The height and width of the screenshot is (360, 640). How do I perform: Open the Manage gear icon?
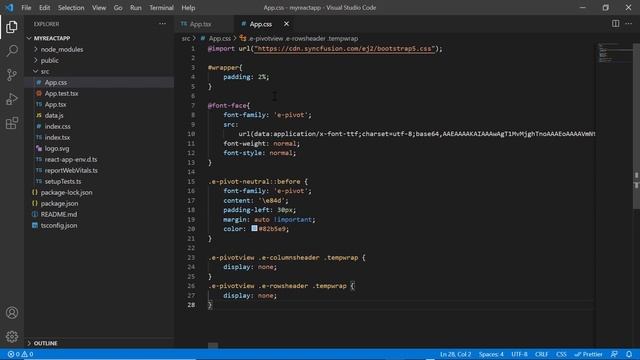tap(12, 336)
